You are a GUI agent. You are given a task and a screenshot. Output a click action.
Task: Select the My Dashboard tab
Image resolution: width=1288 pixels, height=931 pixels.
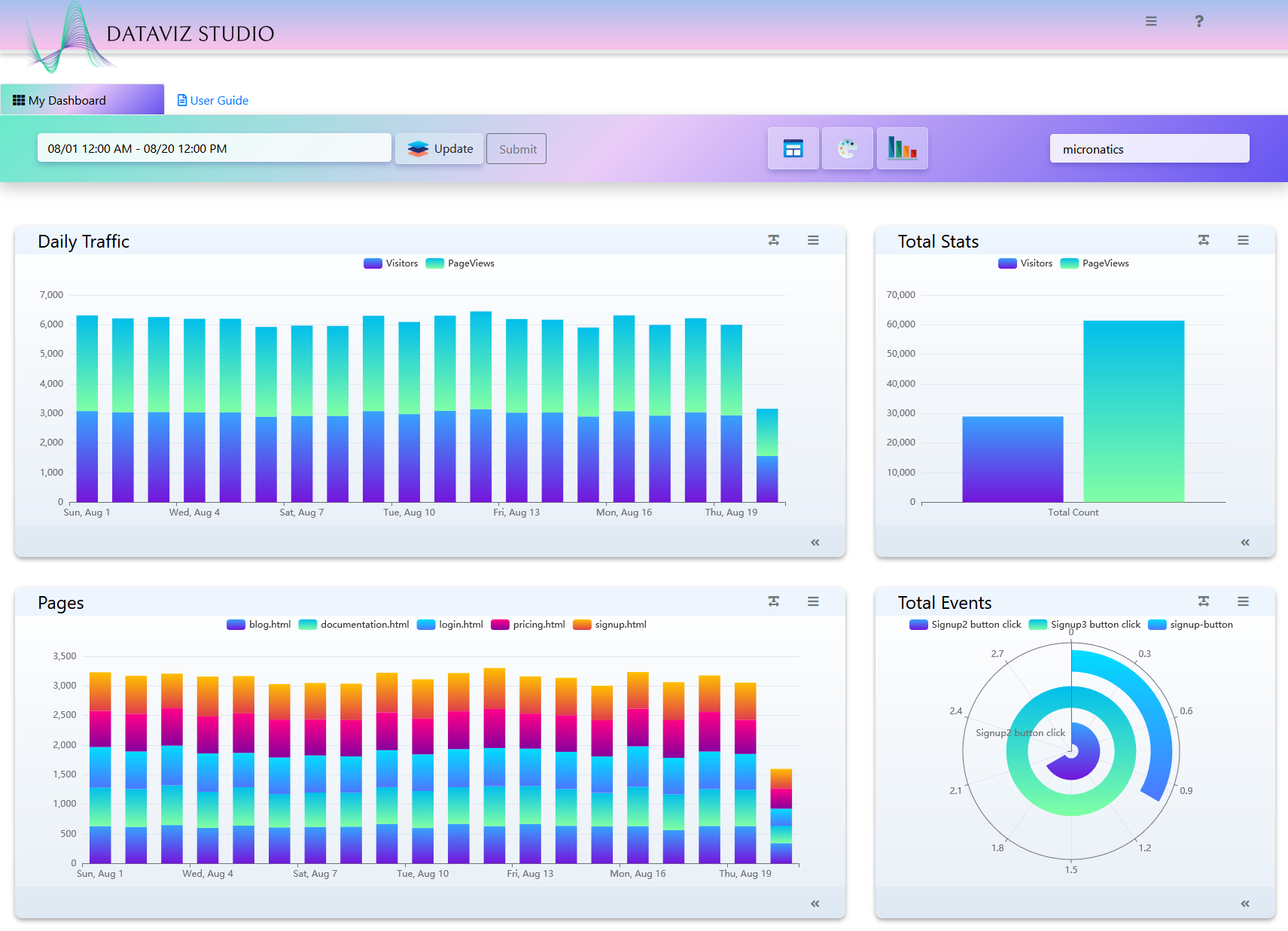click(x=66, y=99)
